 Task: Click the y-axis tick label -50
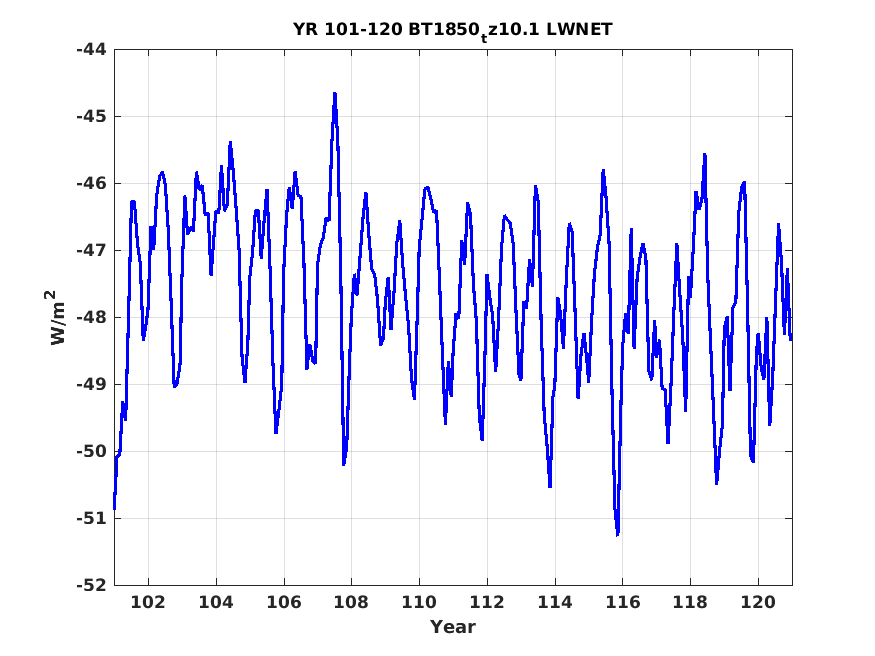pos(91,451)
